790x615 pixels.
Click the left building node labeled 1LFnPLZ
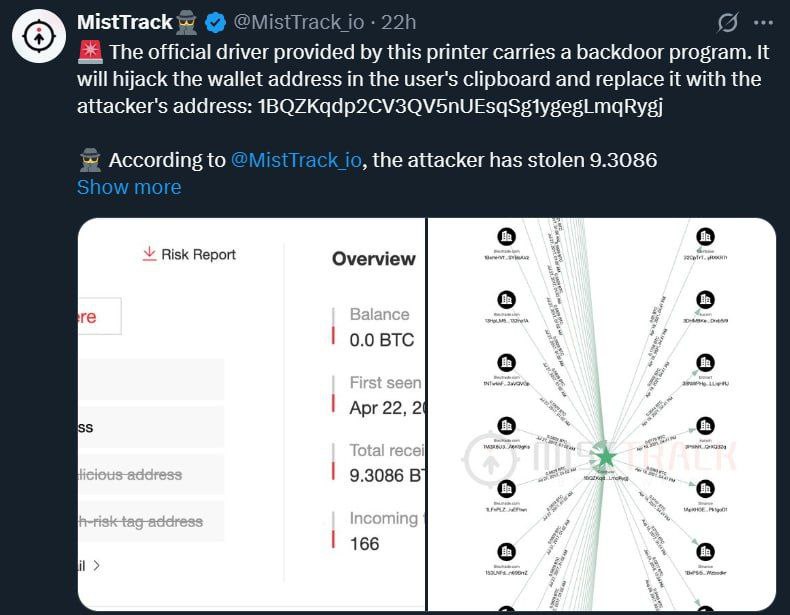coord(506,489)
